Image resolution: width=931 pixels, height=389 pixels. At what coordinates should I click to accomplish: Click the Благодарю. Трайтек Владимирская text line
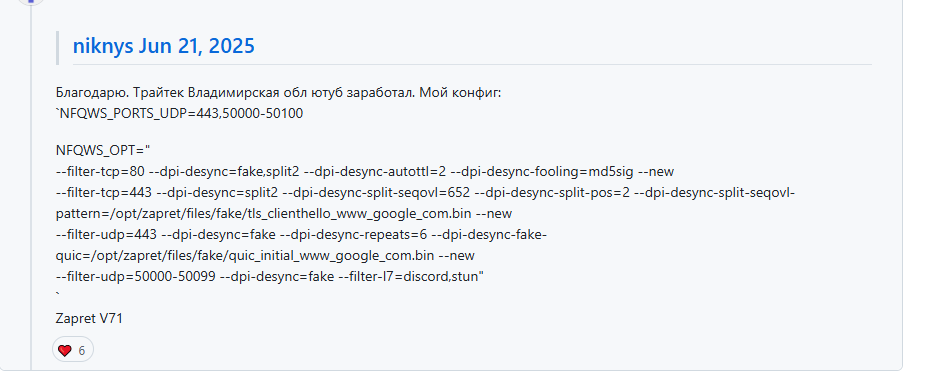coord(278,93)
